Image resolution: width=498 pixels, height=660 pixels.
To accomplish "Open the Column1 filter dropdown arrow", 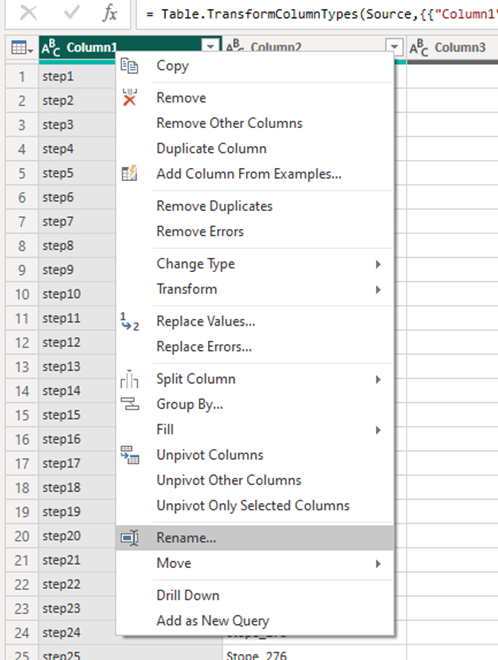I will pyautogui.click(x=210, y=47).
